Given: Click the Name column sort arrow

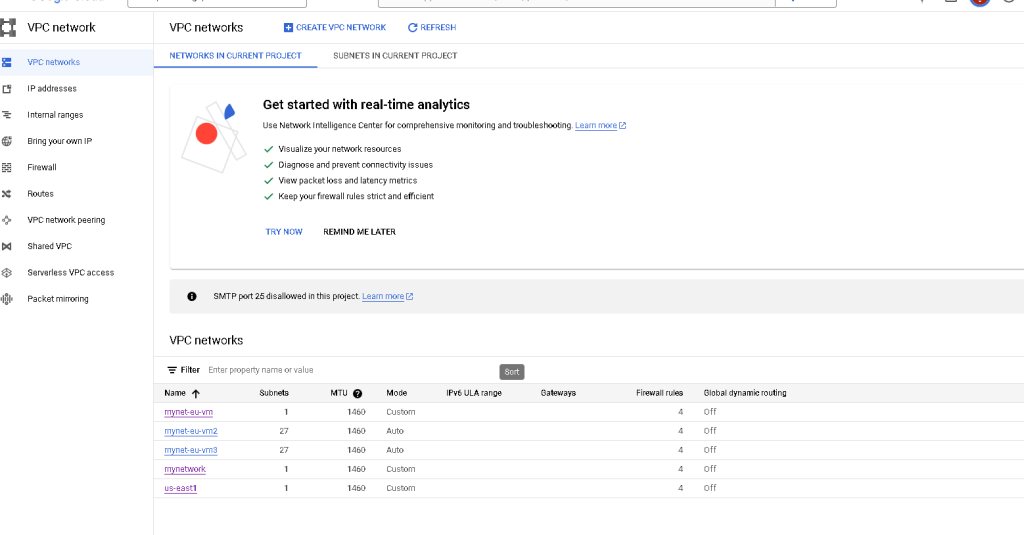Looking at the screenshot, I should coord(195,393).
